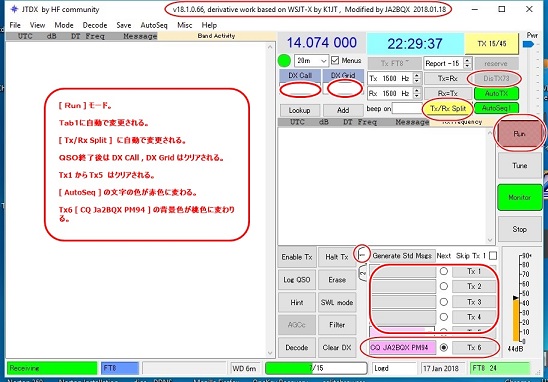Image resolution: width=548 pixels, height=382 pixels.
Task: Click into the DX Grid field
Action: pos(344,89)
